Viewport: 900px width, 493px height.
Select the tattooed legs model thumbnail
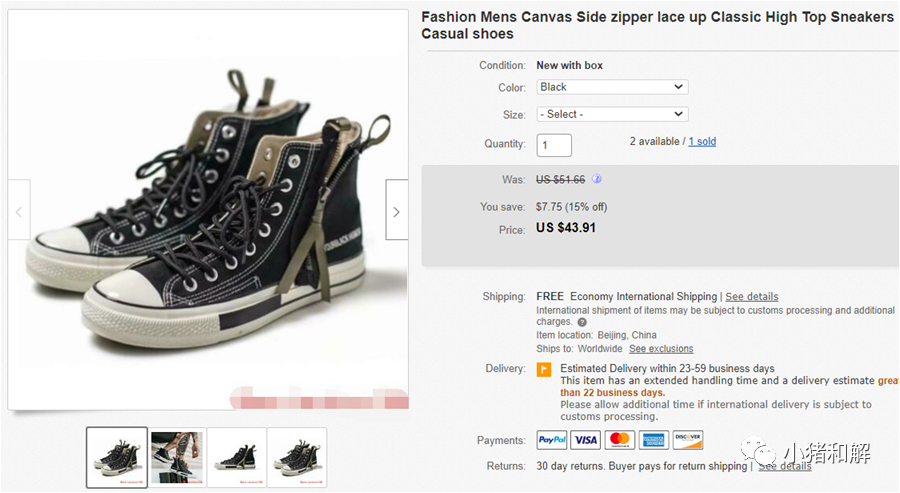[177, 458]
